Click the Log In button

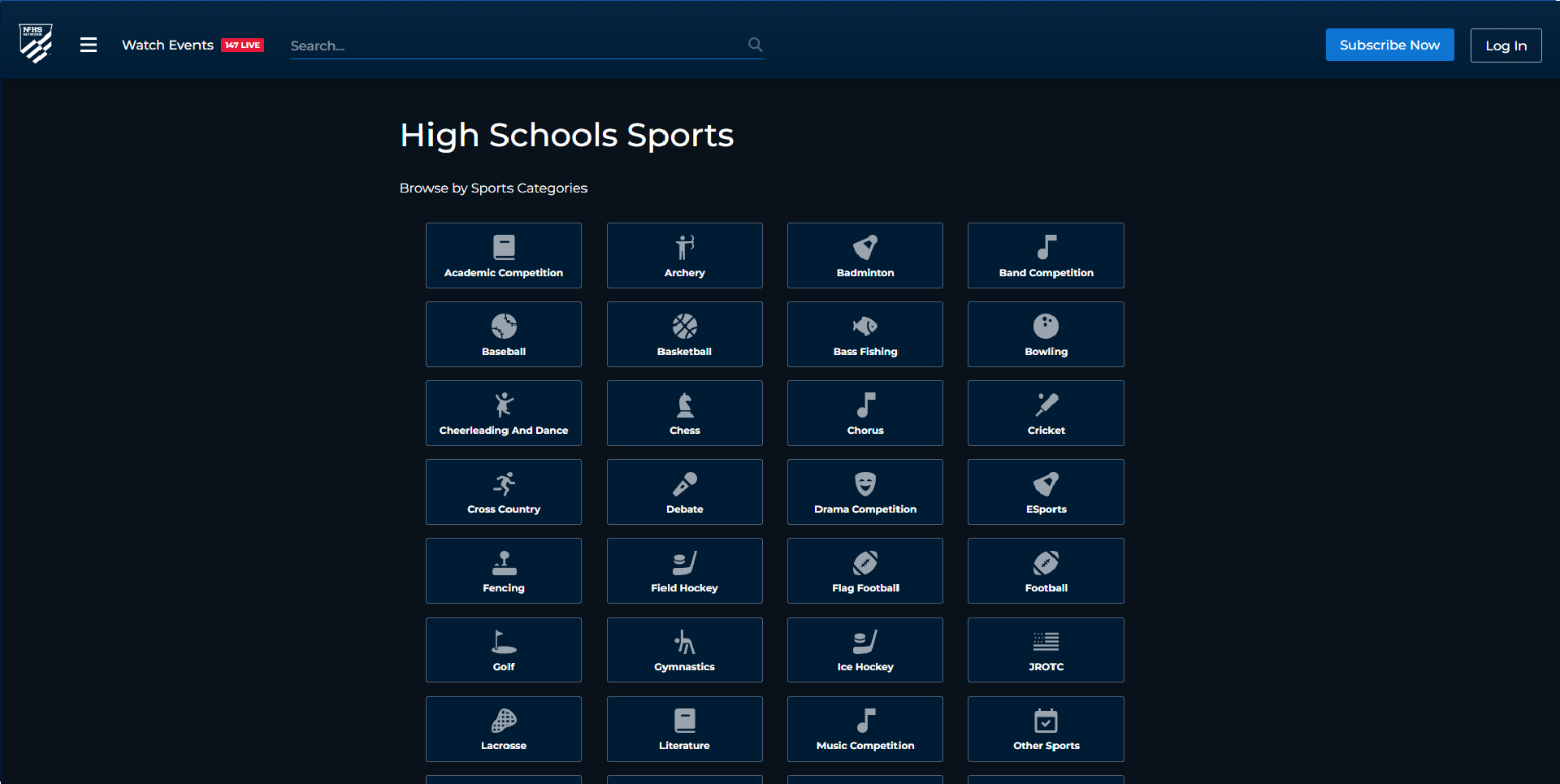pos(1506,45)
